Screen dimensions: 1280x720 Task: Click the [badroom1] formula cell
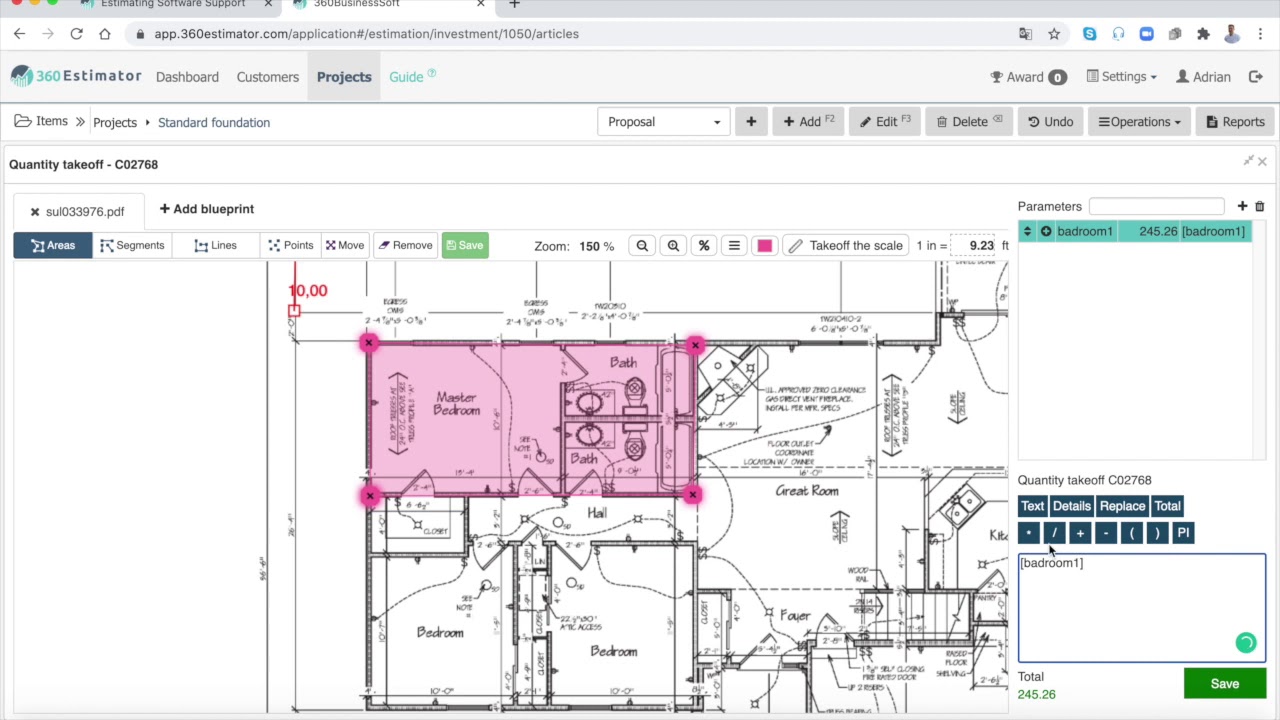pyautogui.click(x=1213, y=231)
